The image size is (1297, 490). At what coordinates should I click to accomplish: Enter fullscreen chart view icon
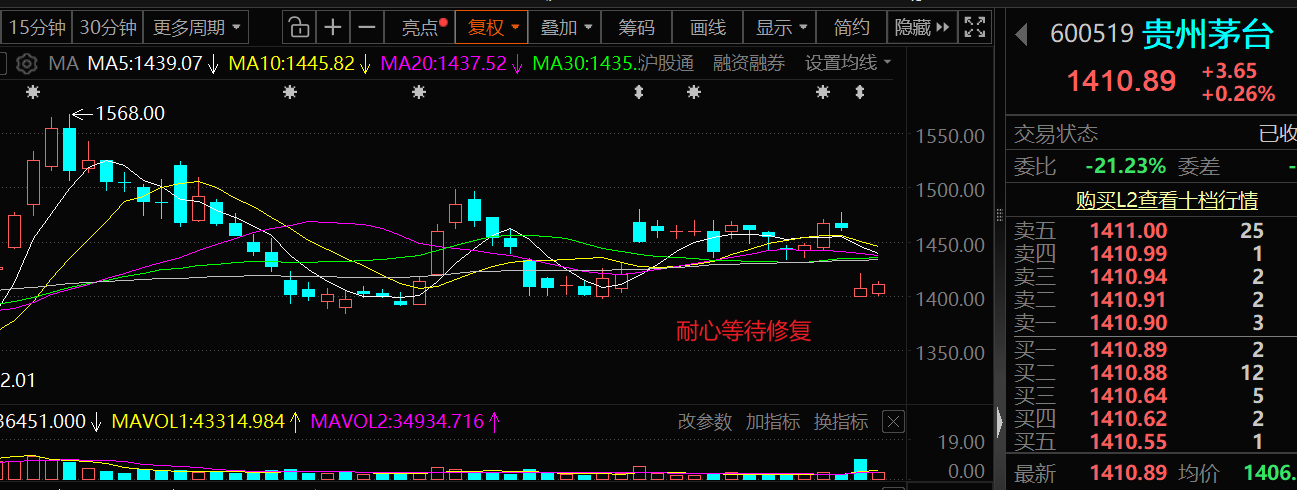[974, 27]
